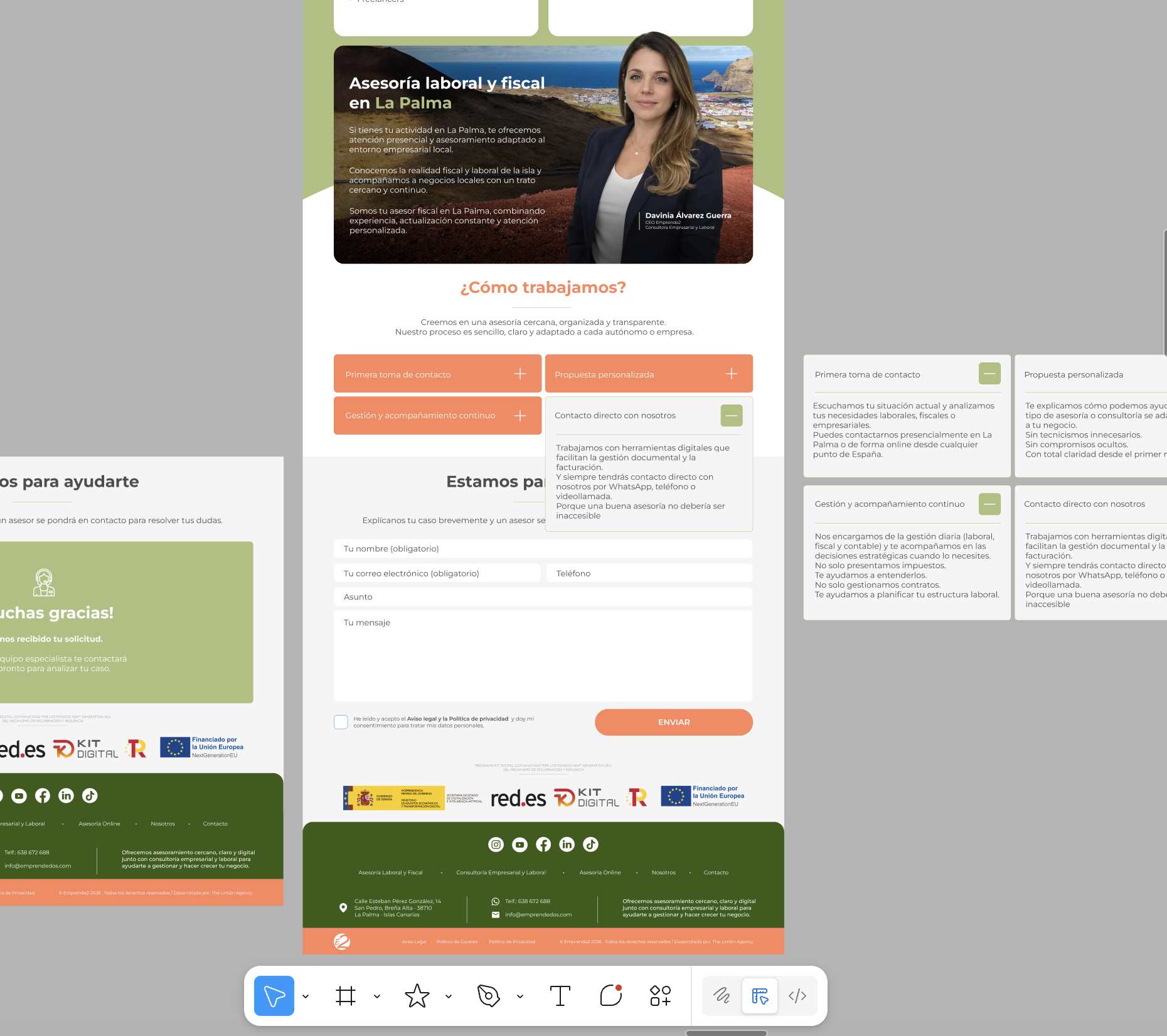The height and width of the screenshot is (1036, 1167).
Task: Select the Frame tool
Action: click(346, 996)
